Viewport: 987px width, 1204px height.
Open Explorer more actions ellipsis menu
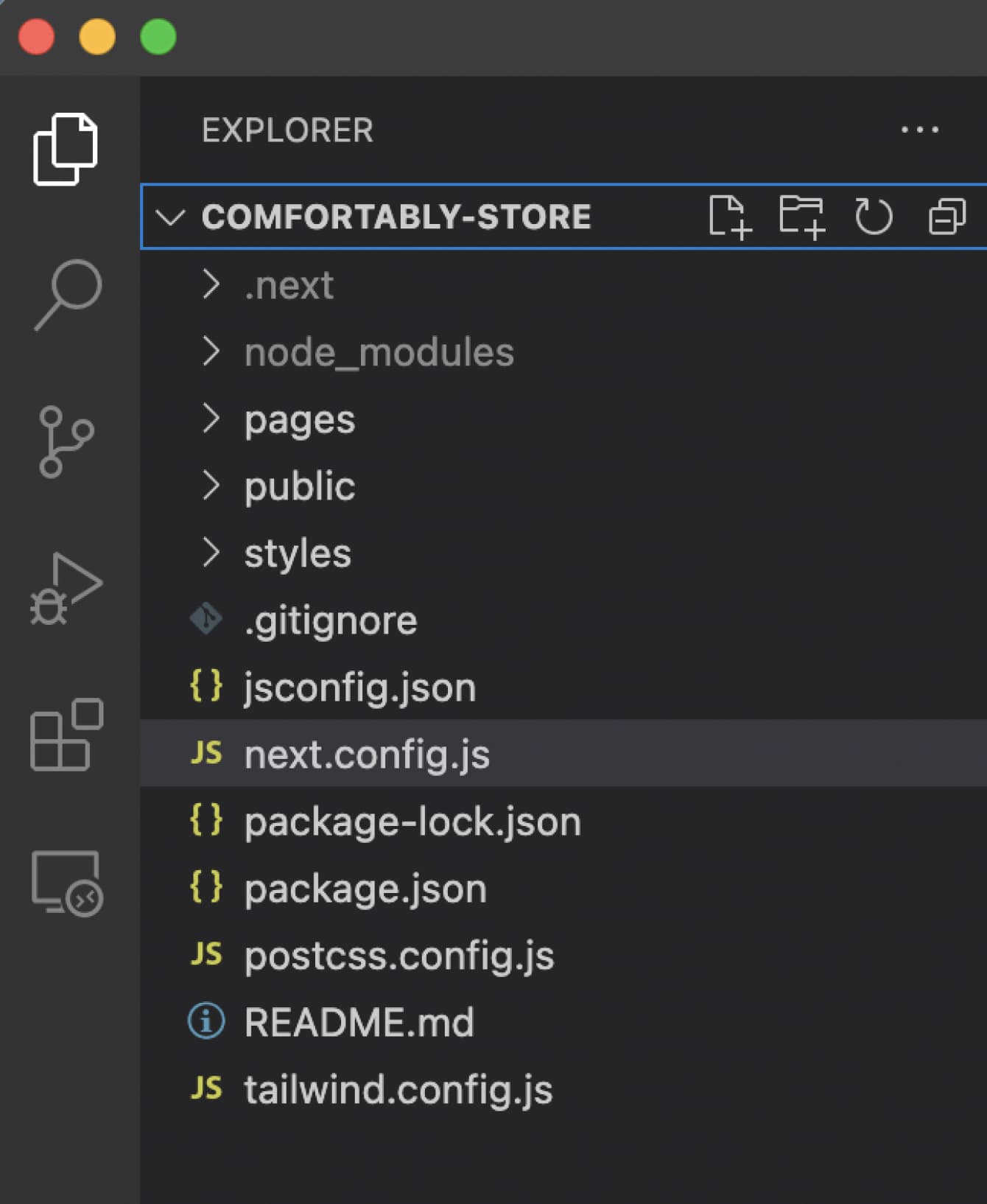point(919,130)
